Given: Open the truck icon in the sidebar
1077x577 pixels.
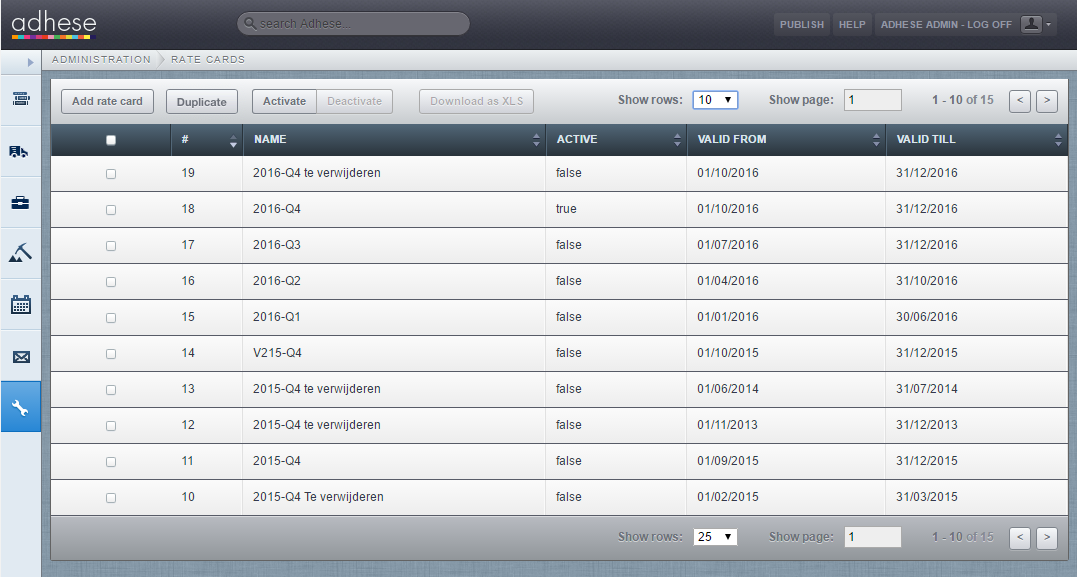Looking at the screenshot, I should pyautogui.click(x=20, y=151).
